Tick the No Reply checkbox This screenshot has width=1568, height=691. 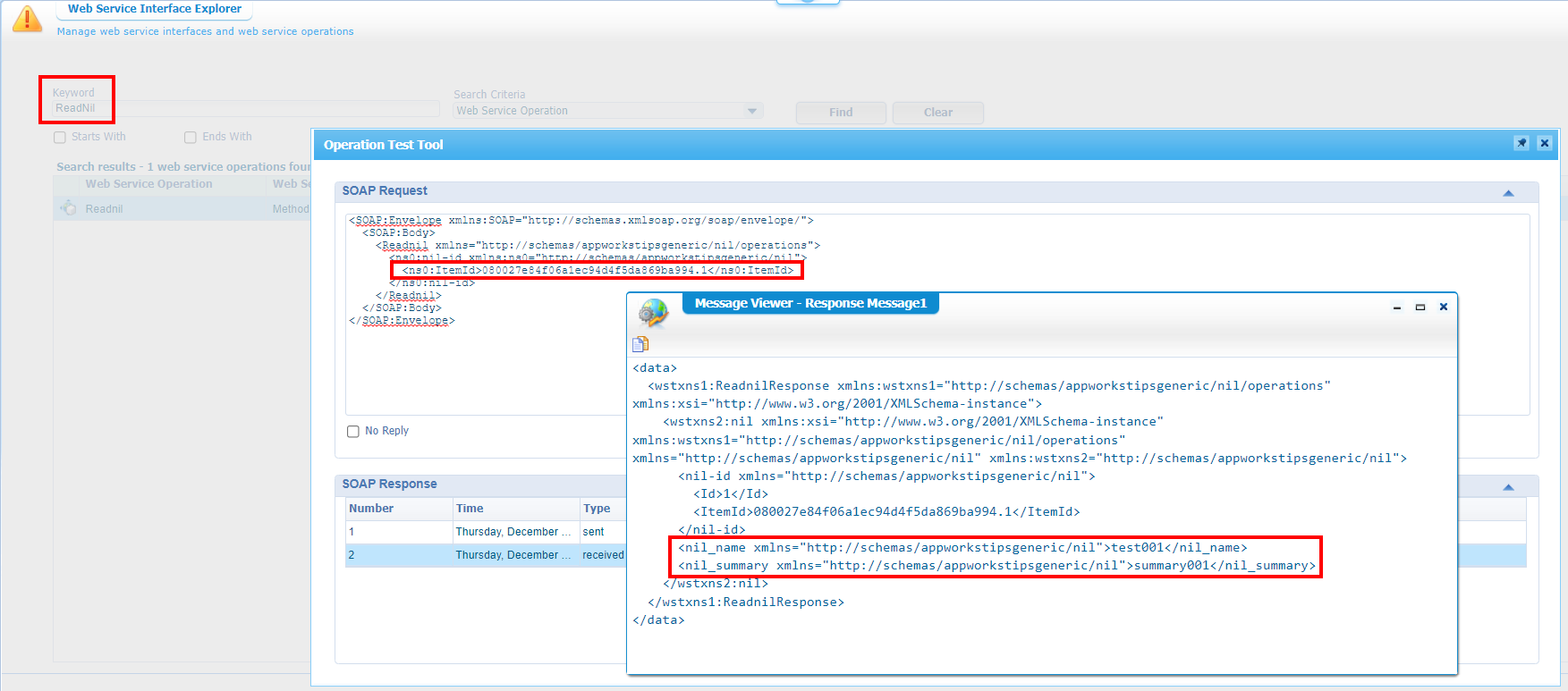(x=353, y=432)
